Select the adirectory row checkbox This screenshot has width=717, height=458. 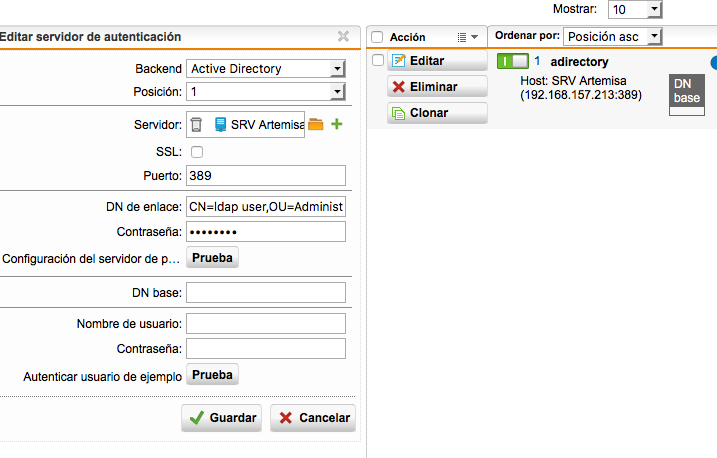coord(378,60)
